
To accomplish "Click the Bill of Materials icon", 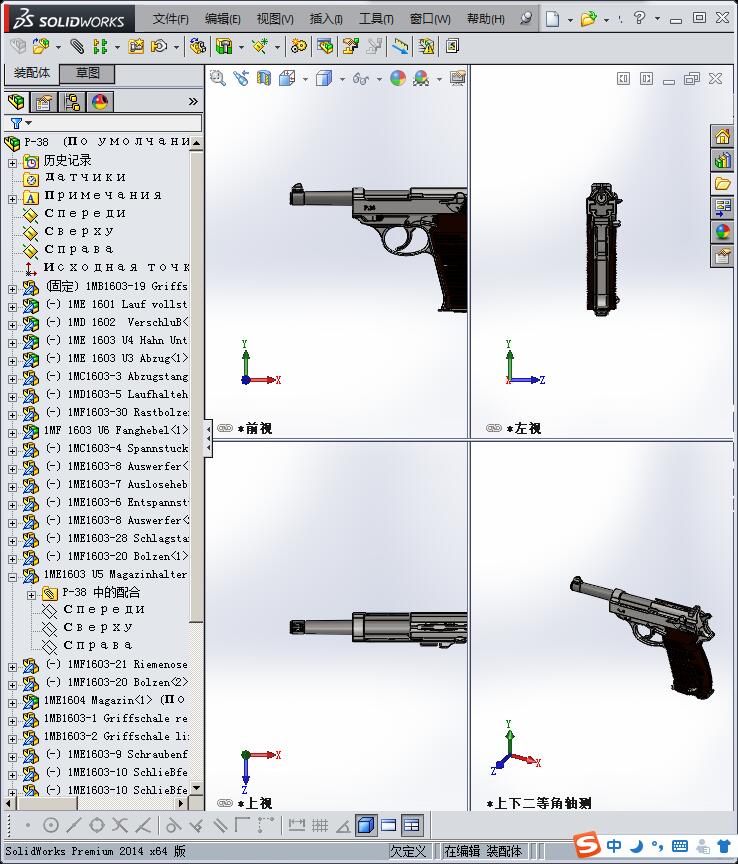I will pos(325,46).
